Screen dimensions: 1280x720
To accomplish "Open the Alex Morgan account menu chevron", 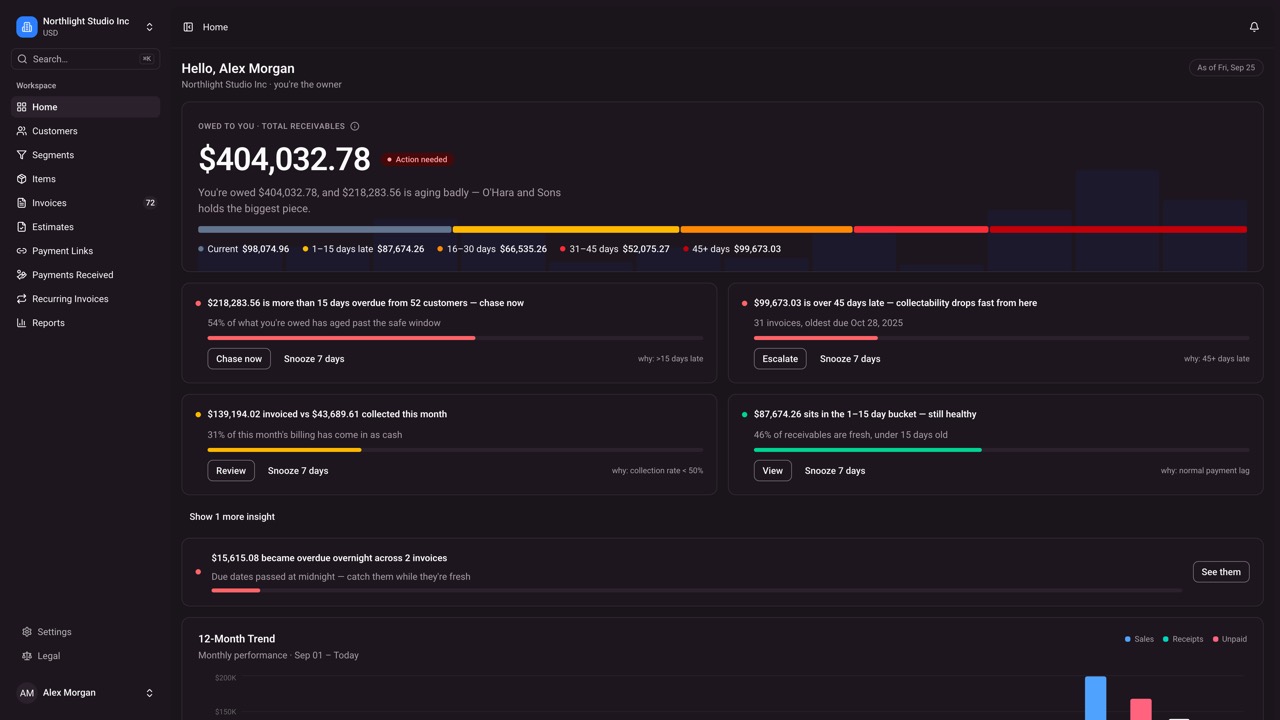I will tap(150, 693).
